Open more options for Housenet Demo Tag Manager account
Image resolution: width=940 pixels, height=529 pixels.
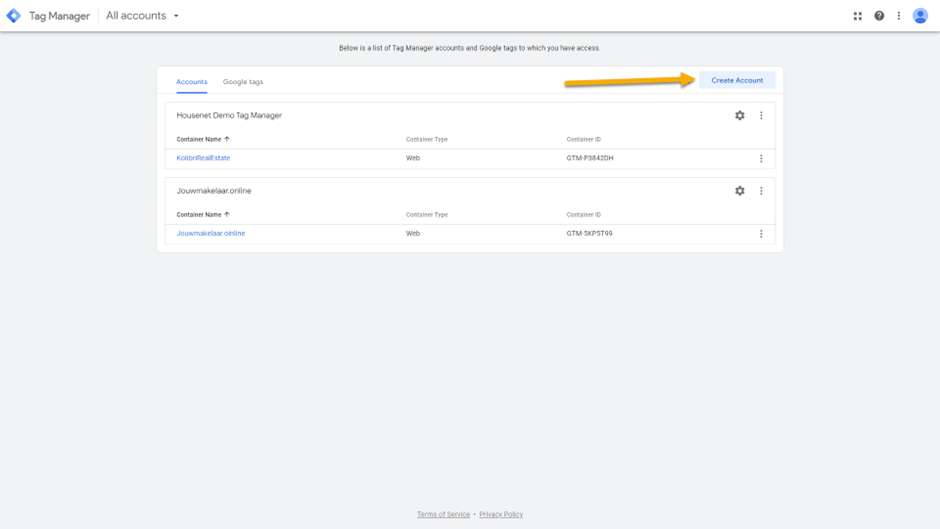(x=761, y=115)
